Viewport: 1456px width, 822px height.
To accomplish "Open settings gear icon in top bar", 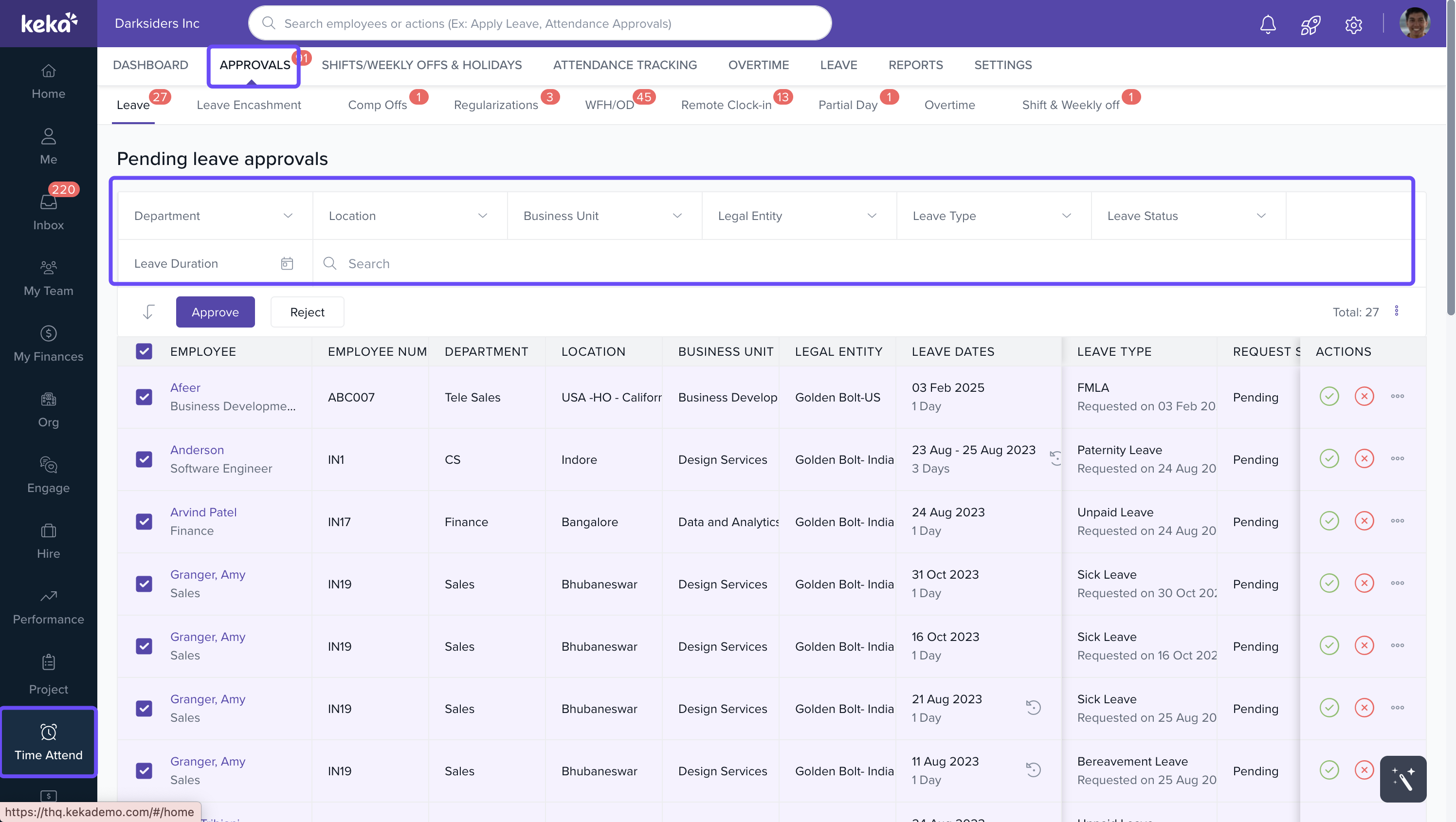I will tap(1353, 24).
